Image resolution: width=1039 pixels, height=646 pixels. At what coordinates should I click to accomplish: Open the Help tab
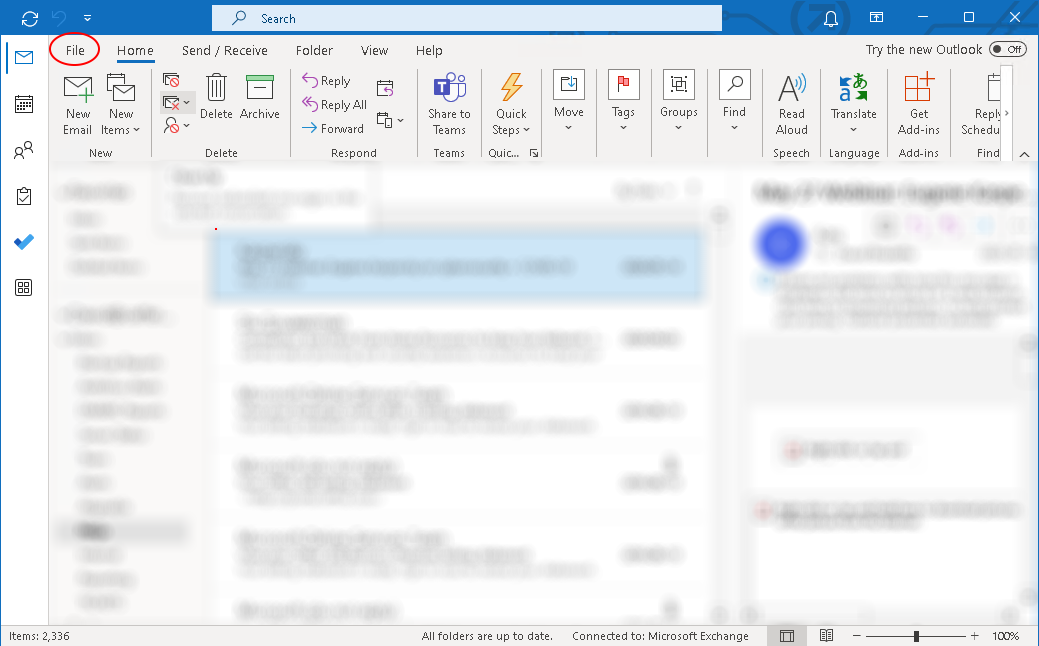tap(429, 50)
